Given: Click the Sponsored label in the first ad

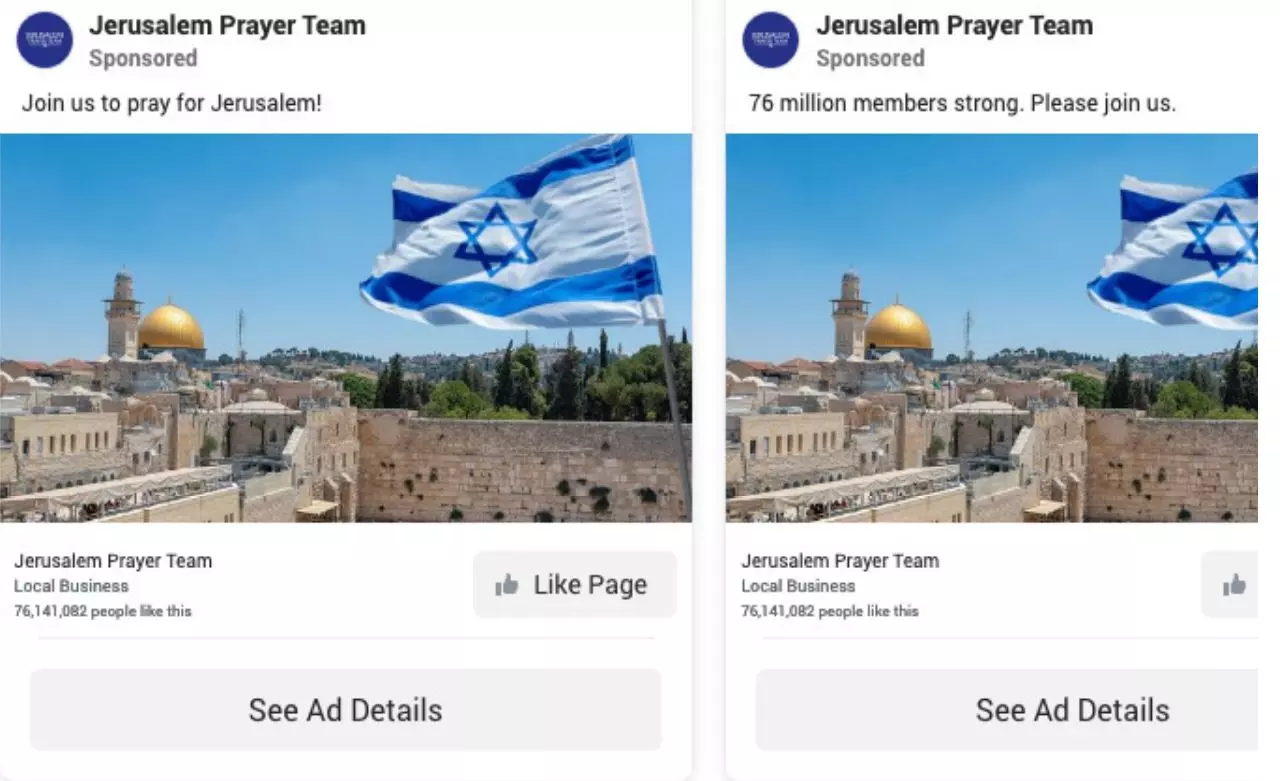Looking at the screenshot, I should tap(143, 58).
